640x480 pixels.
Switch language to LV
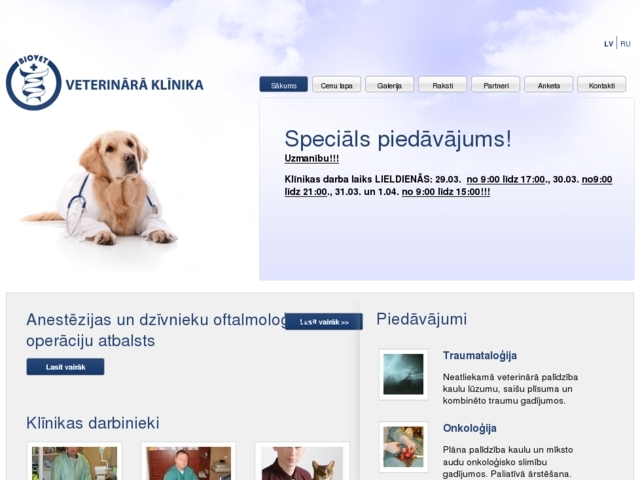point(608,44)
